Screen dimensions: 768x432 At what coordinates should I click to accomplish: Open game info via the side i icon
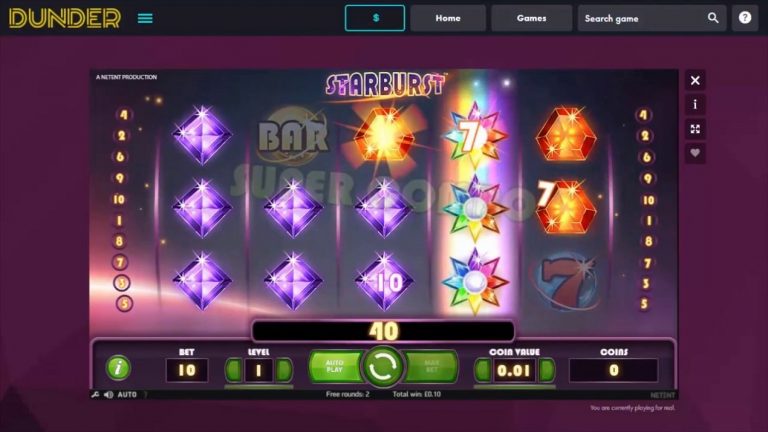point(695,104)
